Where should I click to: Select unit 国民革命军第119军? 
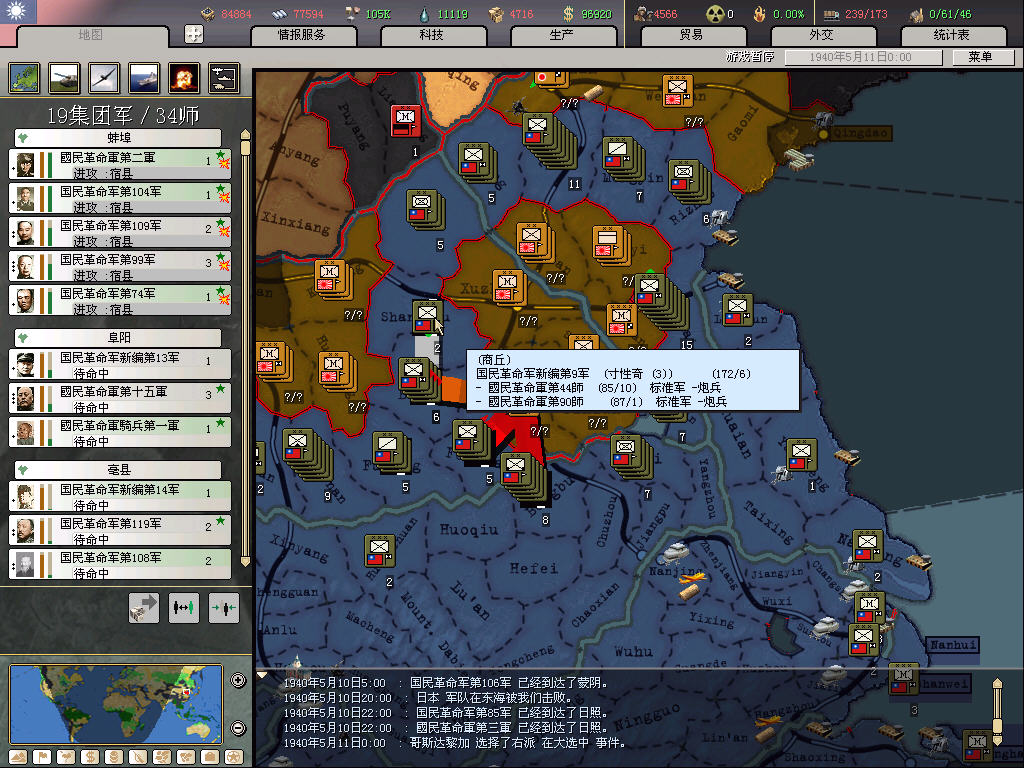[x=120, y=530]
